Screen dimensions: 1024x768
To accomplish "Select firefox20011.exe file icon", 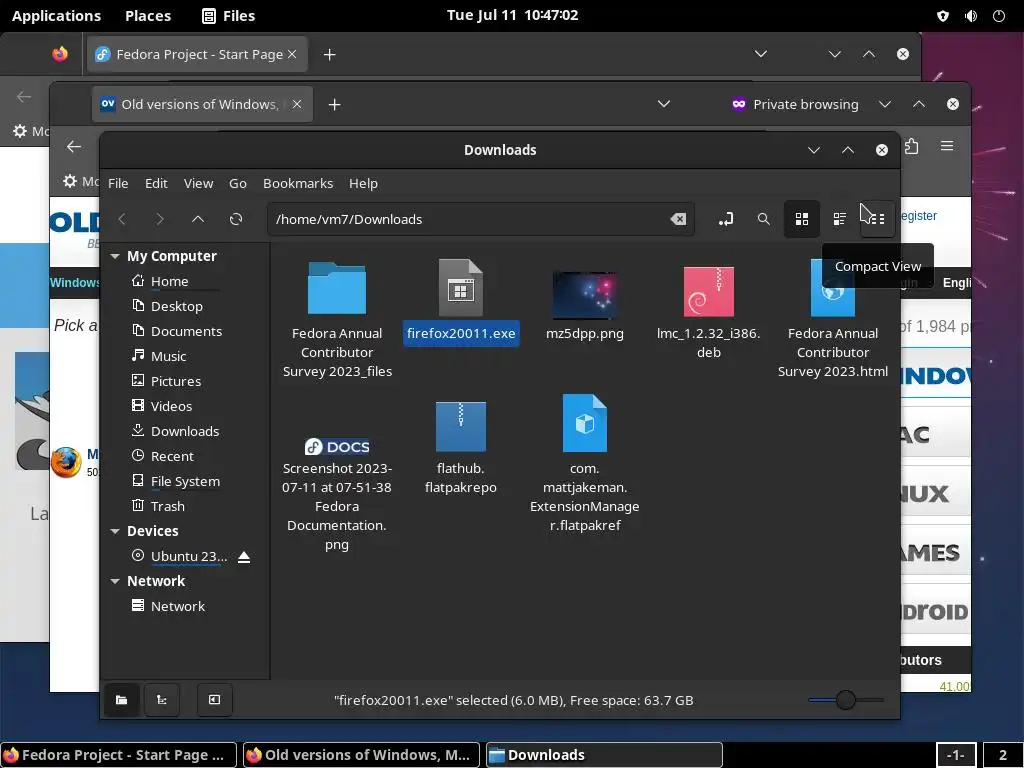I will [460, 289].
